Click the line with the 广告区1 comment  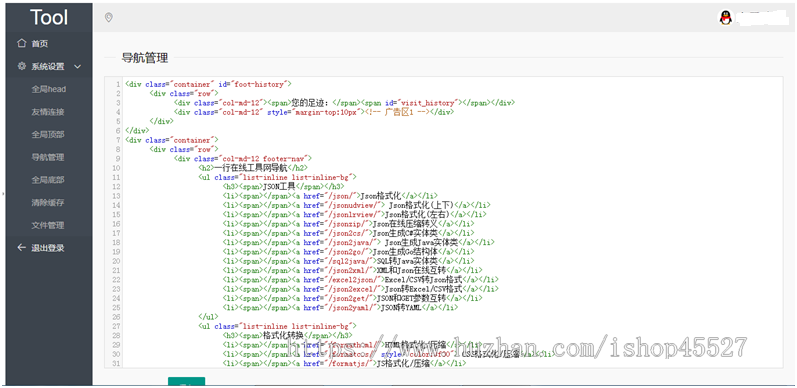tap(314, 112)
